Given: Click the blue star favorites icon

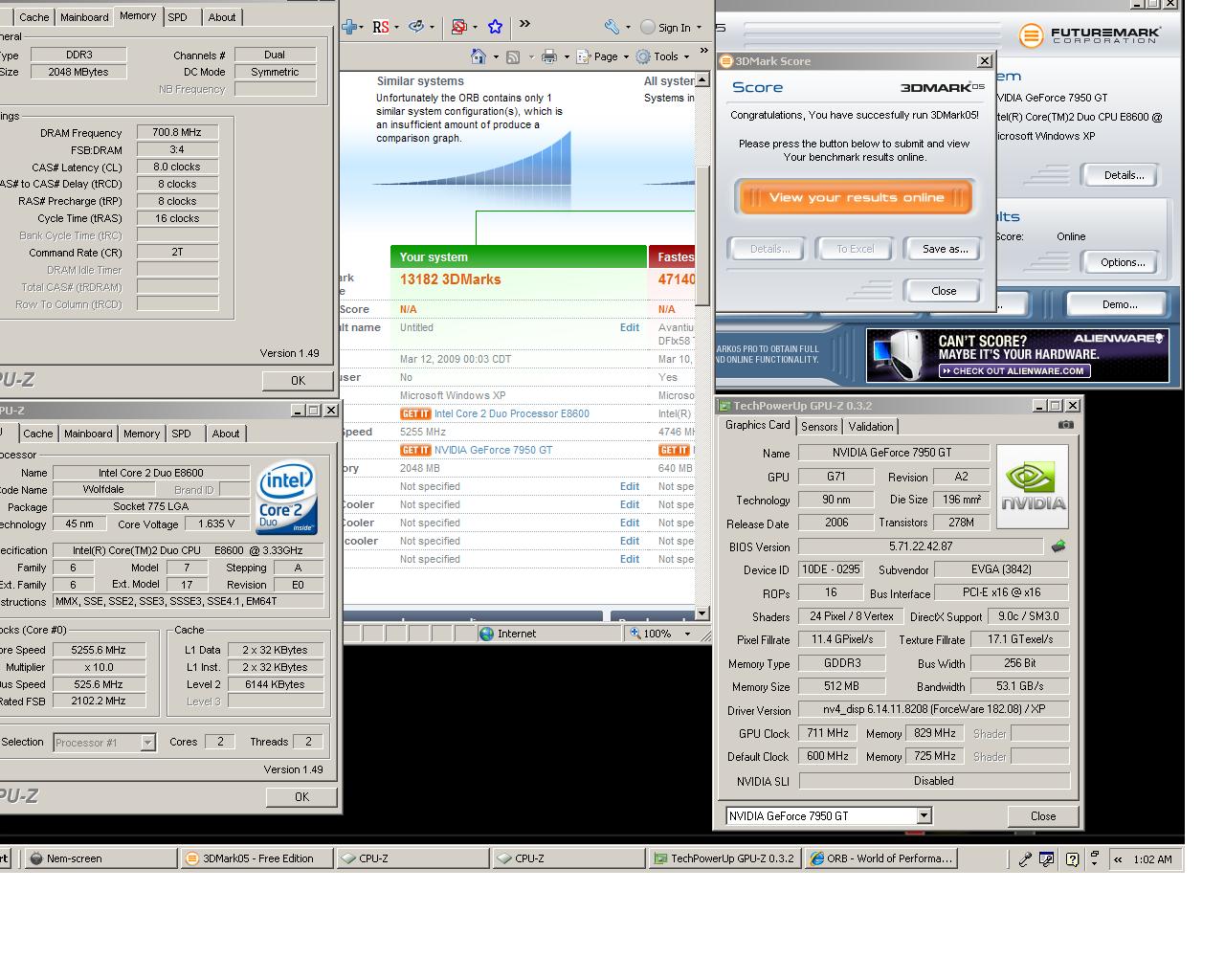Looking at the screenshot, I should pyautogui.click(x=495, y=27).
